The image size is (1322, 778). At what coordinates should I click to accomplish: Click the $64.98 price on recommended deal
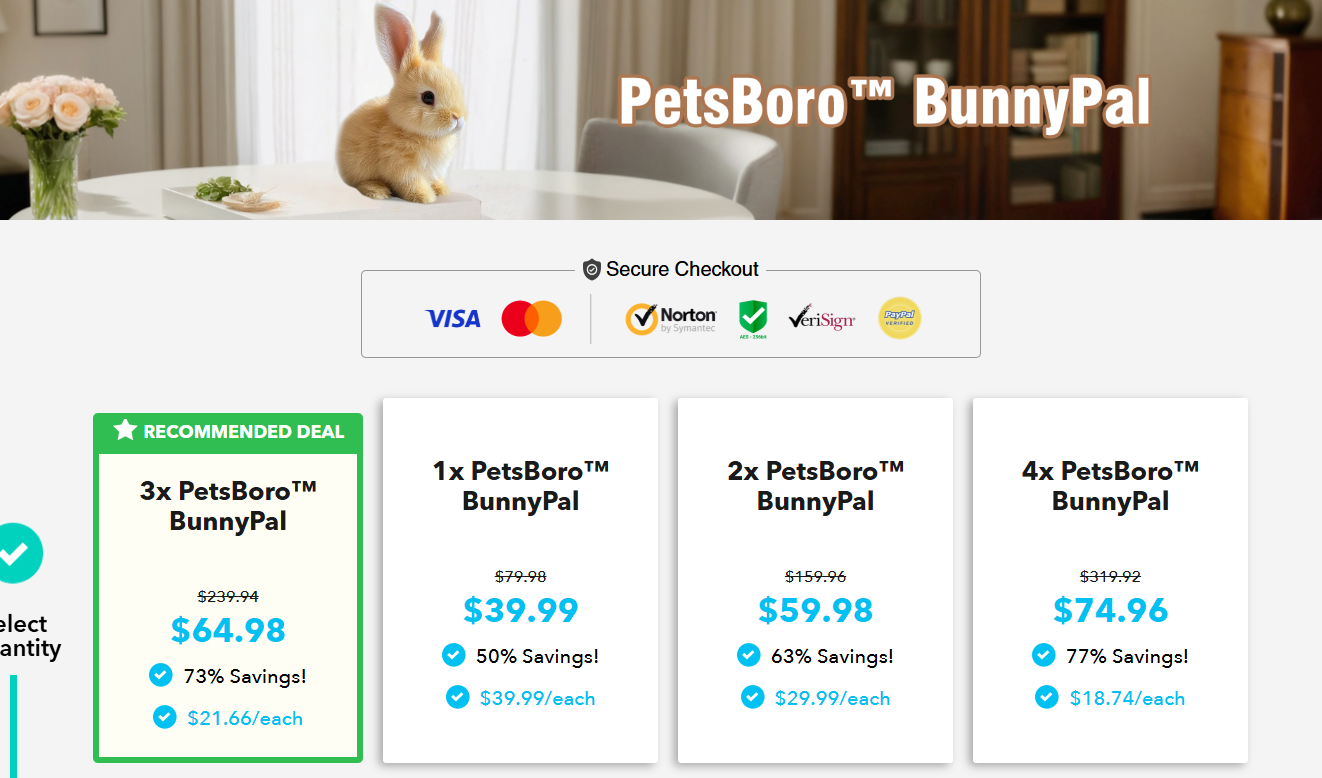coord(228,630)
